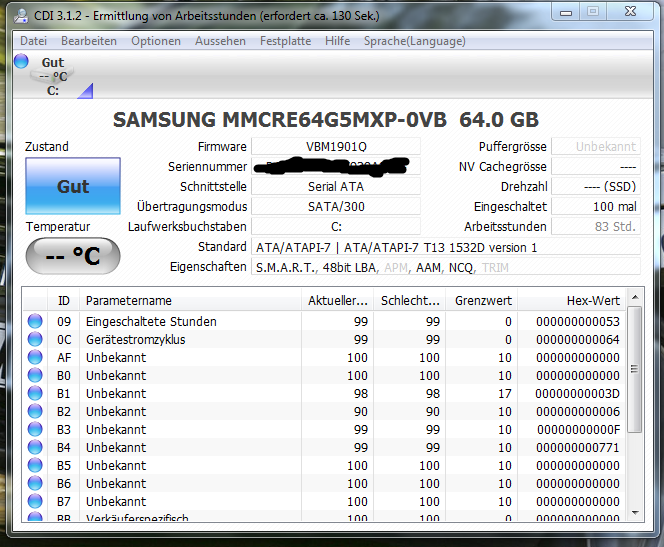Click the CDI application icon in title bar

tap(21, 16)
